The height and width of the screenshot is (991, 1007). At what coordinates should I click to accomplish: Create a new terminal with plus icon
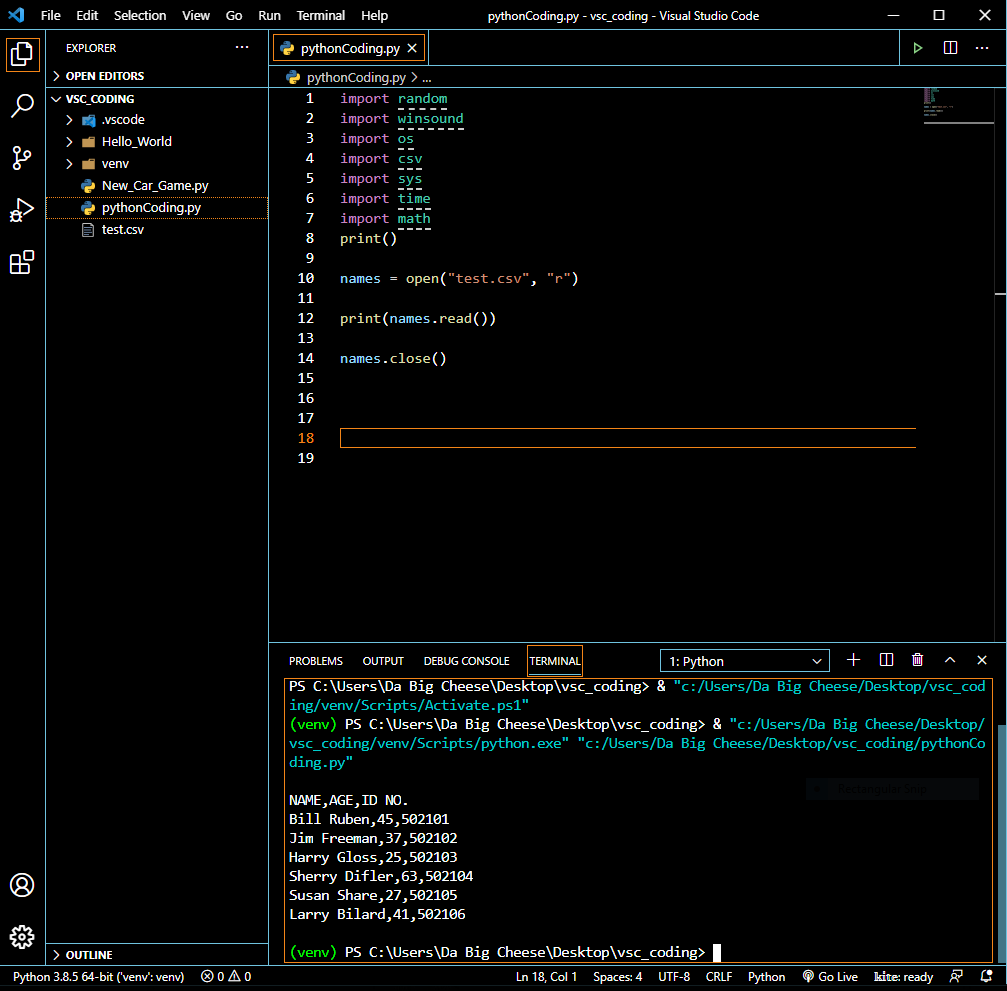click(853, 660)
